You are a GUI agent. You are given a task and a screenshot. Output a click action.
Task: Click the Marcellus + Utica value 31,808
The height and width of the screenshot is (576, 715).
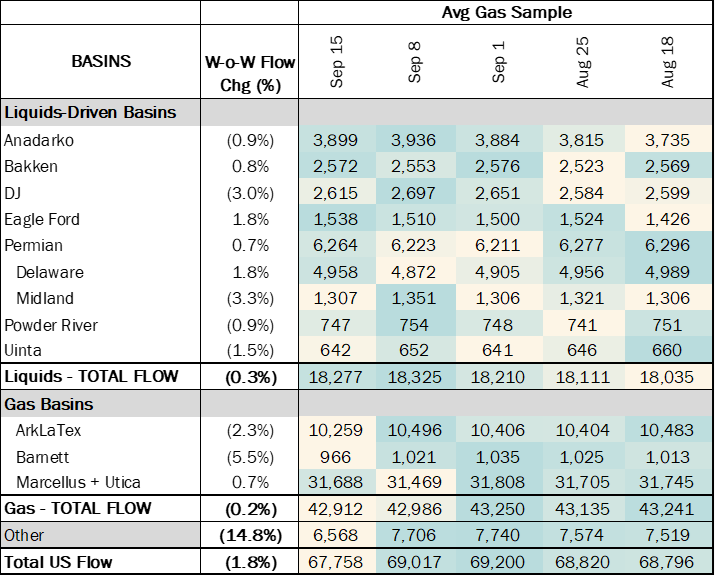[x=498, y=482]
